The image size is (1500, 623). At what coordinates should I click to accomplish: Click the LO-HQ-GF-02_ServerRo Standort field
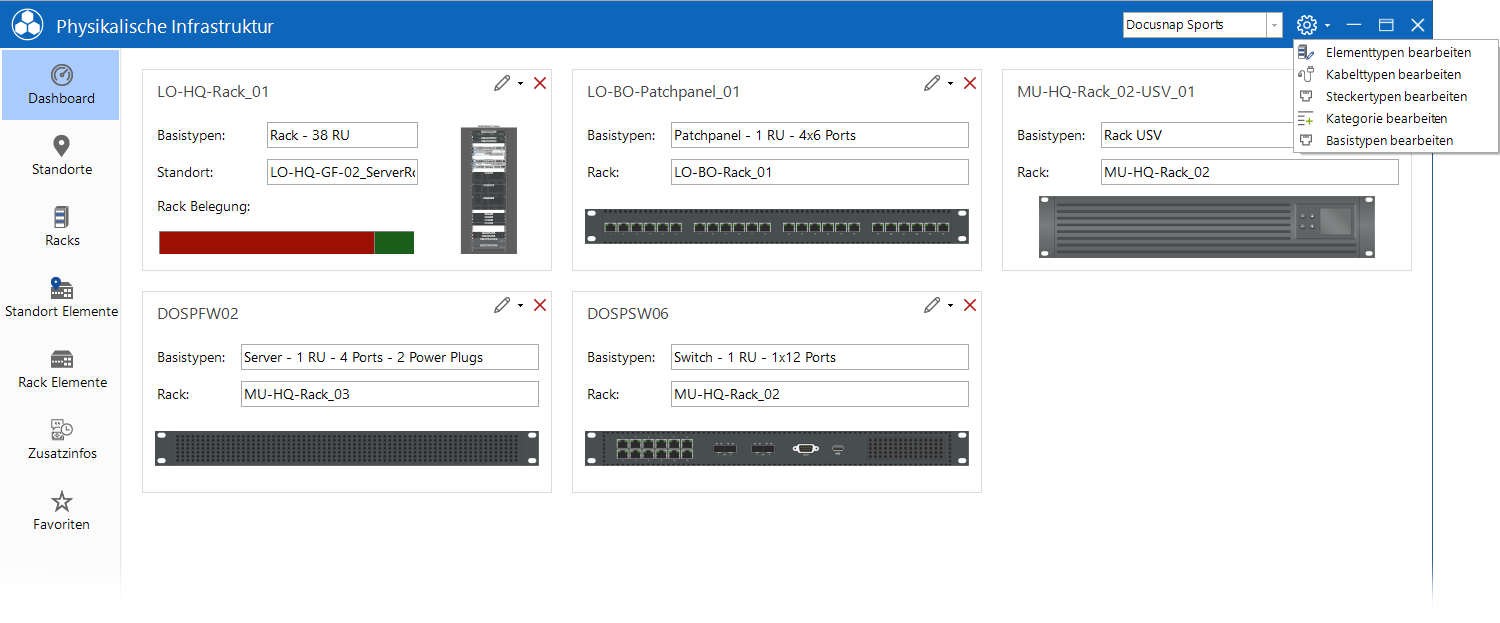[342, 172]
